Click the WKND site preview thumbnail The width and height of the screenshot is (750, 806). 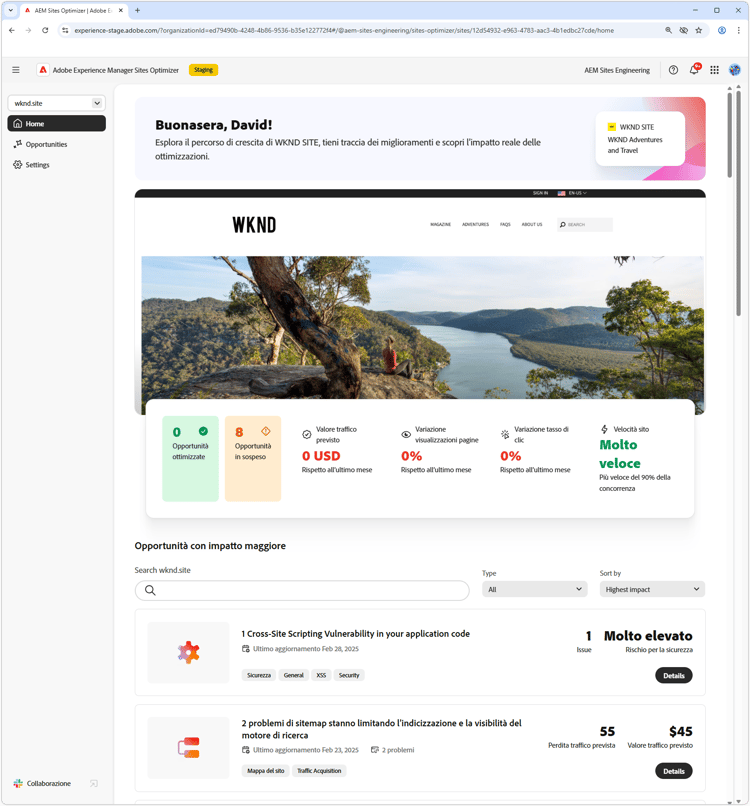click(420, 302)
